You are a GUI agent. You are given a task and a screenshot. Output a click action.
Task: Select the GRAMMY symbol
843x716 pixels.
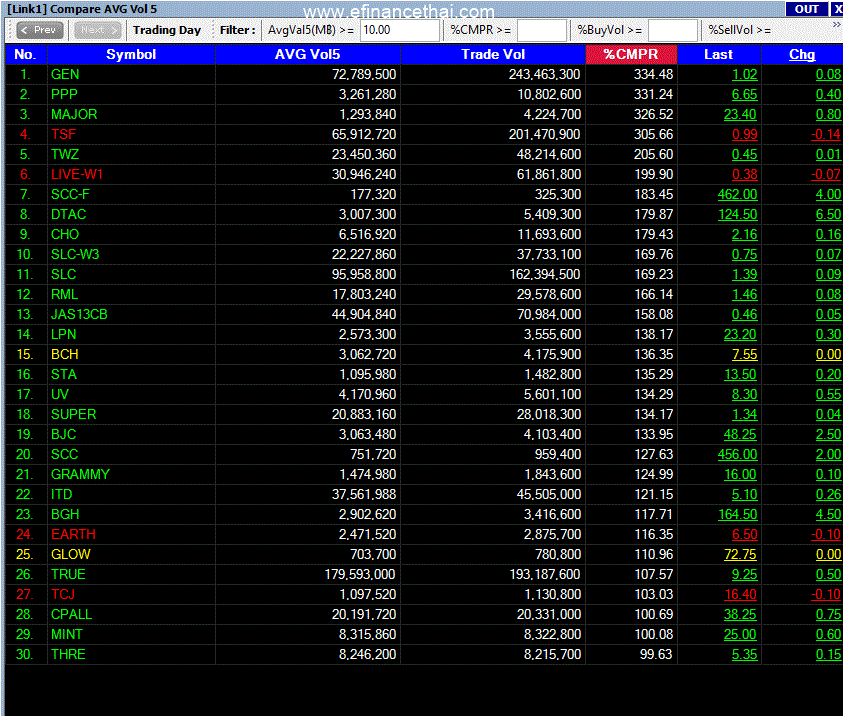(x=80, y=474)
